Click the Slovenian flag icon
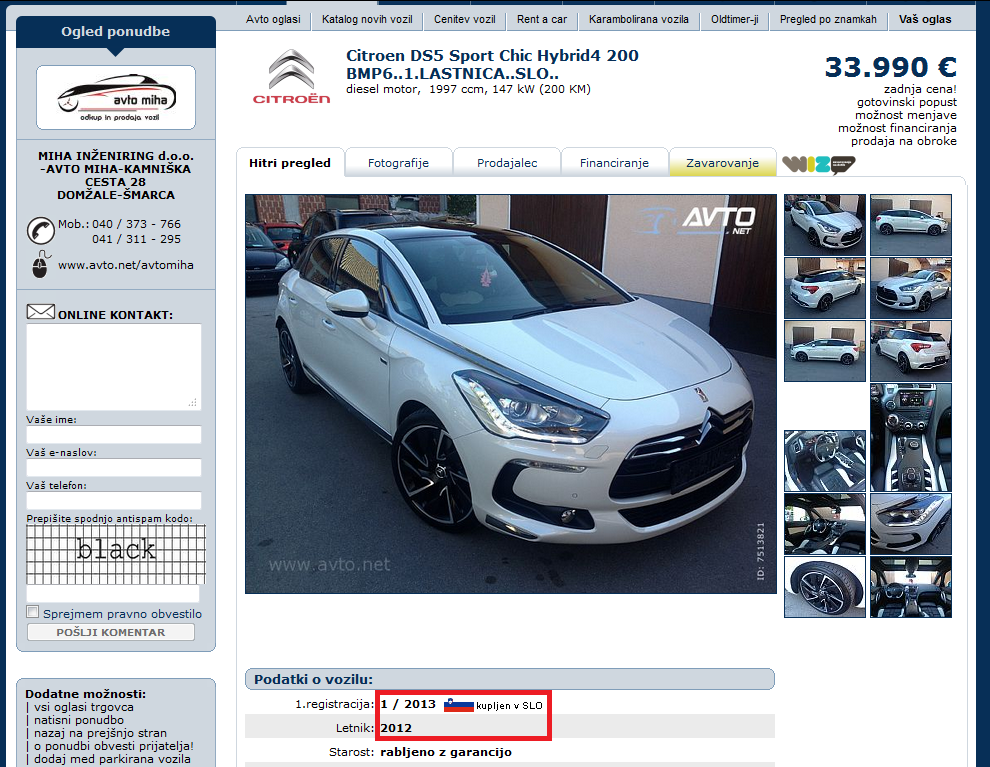This screenshot has width=990, height=767. (x=459, y=705)
